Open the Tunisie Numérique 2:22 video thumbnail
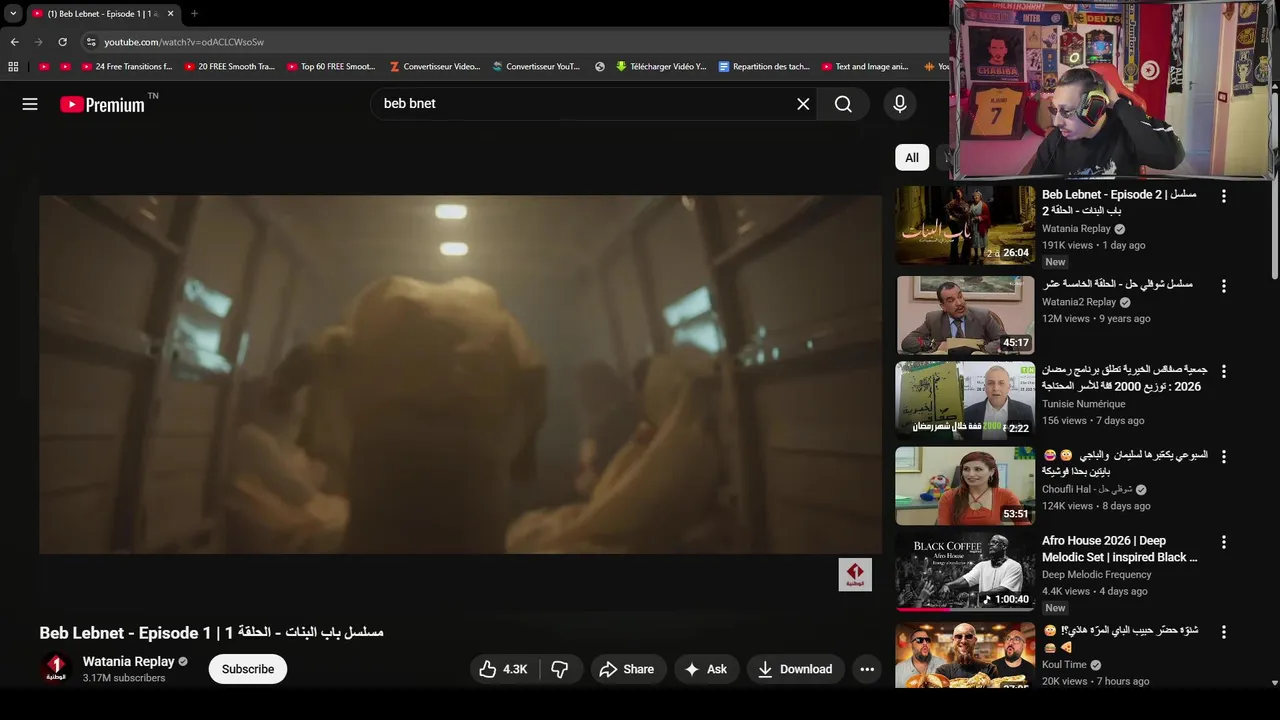 pos(965,400)
